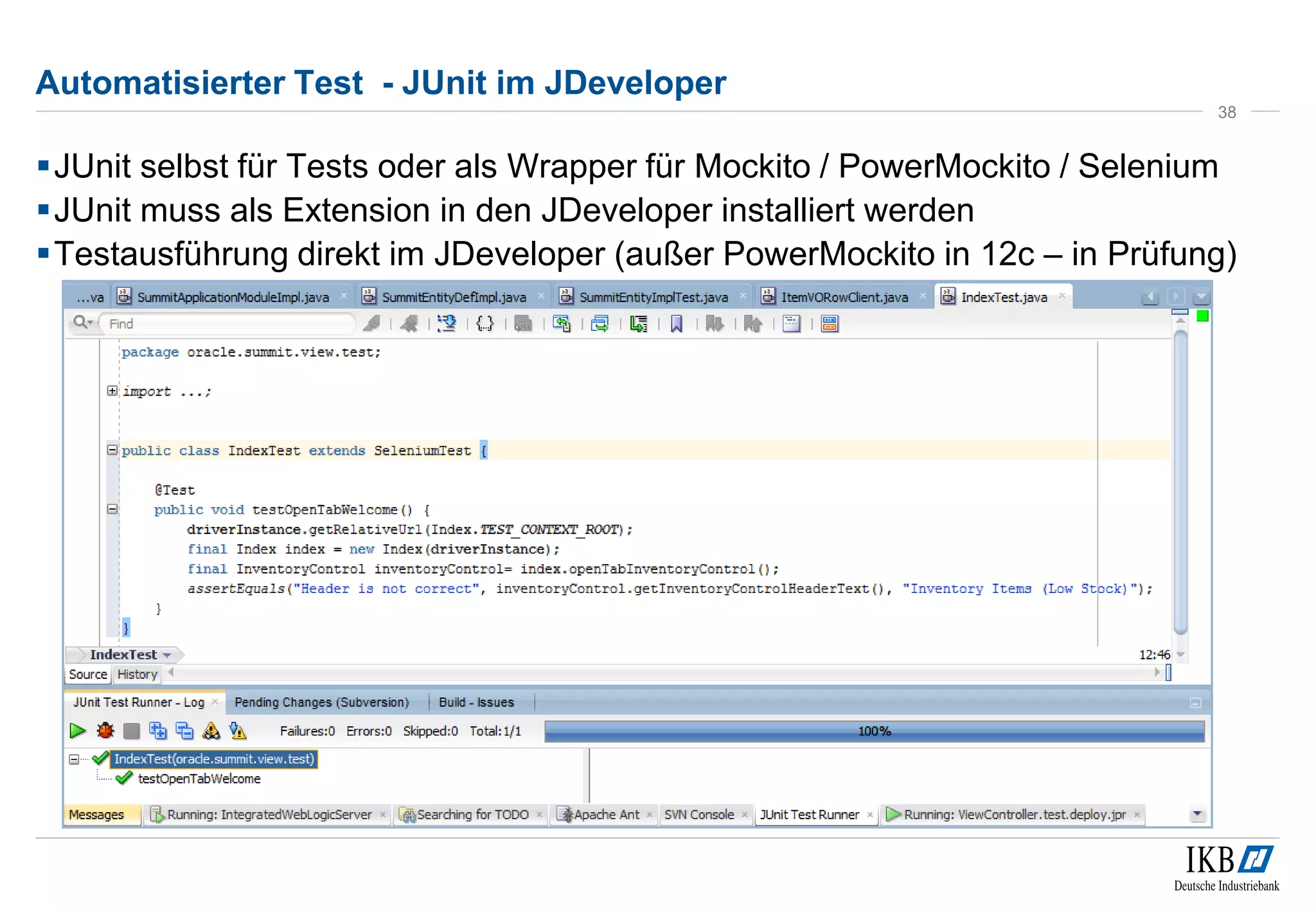This screenshot has width=1316, height=911.
Task: Click the Code Highlight icon
Action: click(638, 324)
